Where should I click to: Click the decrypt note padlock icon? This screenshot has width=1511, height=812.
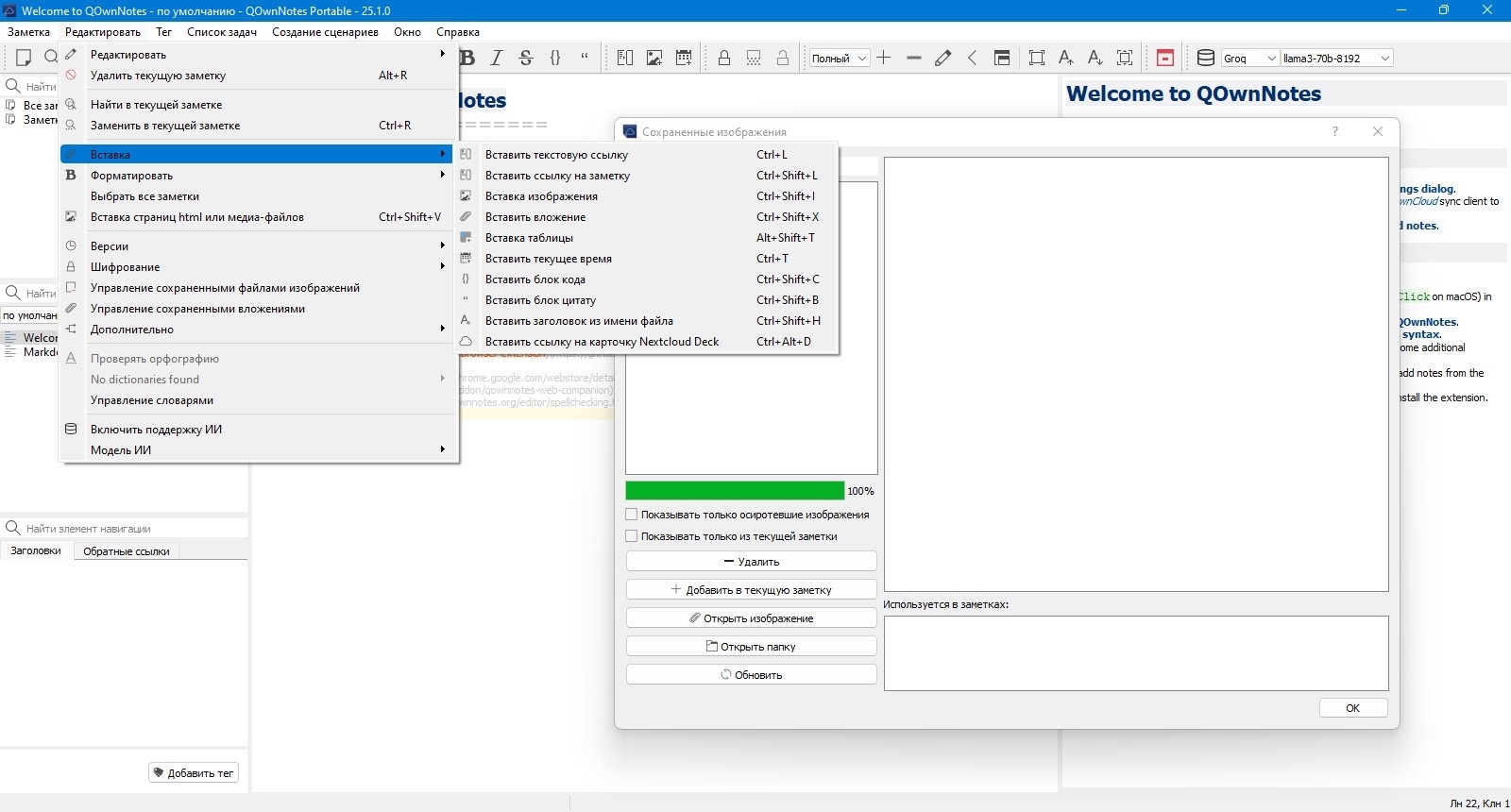783,58
